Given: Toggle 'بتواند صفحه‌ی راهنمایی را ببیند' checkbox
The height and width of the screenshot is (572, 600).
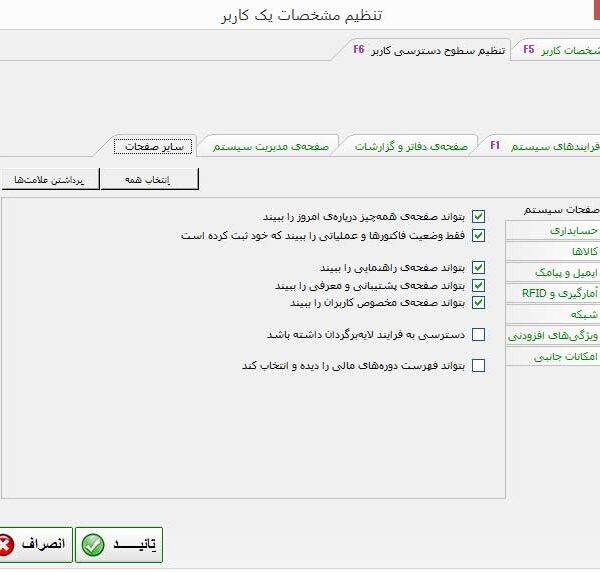Looking at the screenshot, I should point(478,267).
